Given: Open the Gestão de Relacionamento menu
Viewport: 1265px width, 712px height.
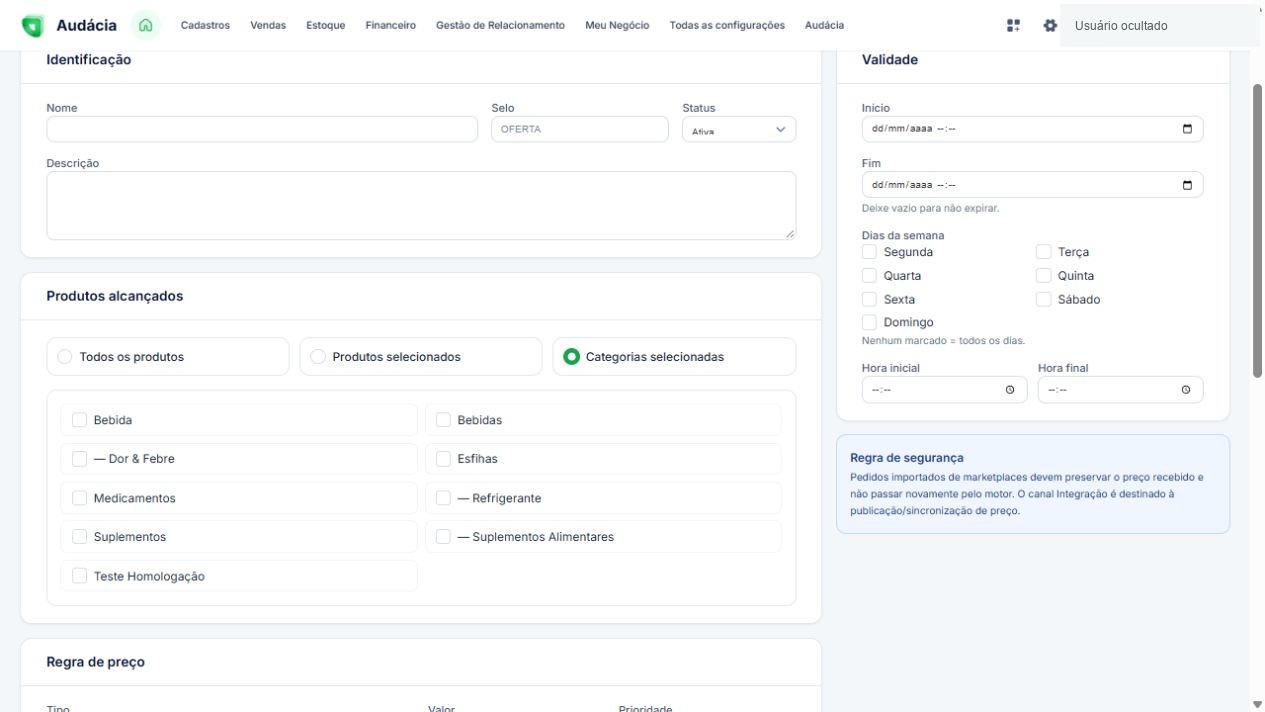Looking at the screenshot, I should tap(500, 26).
